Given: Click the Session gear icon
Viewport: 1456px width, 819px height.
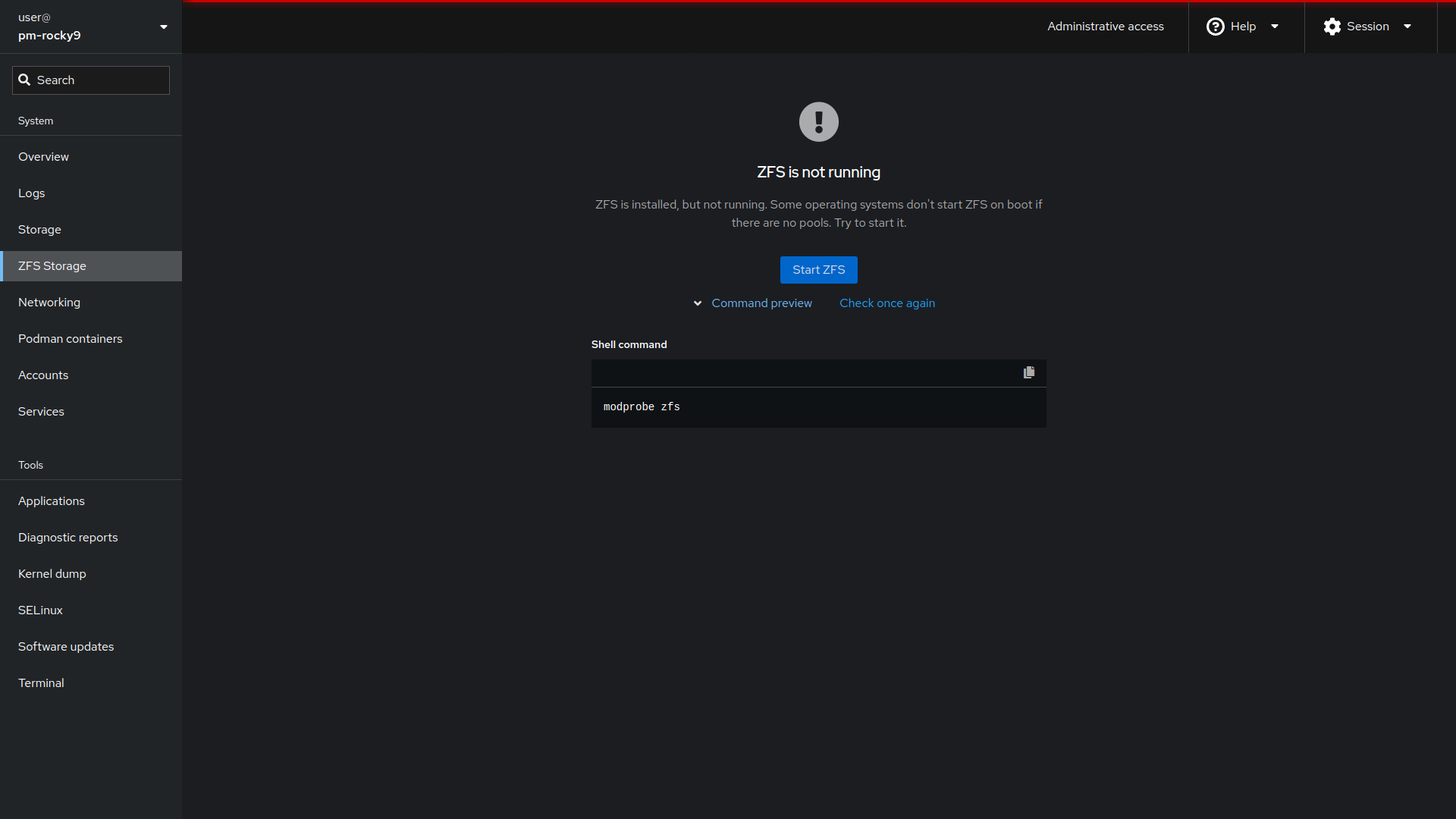Looking at the screenshot, I should [1332, 27].
